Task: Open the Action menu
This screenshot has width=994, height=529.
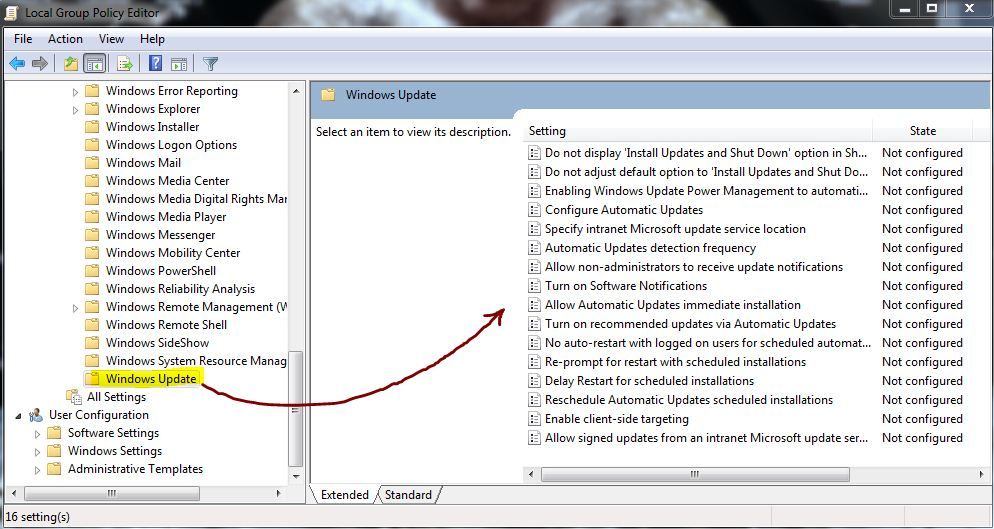Action: (x=65, y=39)
